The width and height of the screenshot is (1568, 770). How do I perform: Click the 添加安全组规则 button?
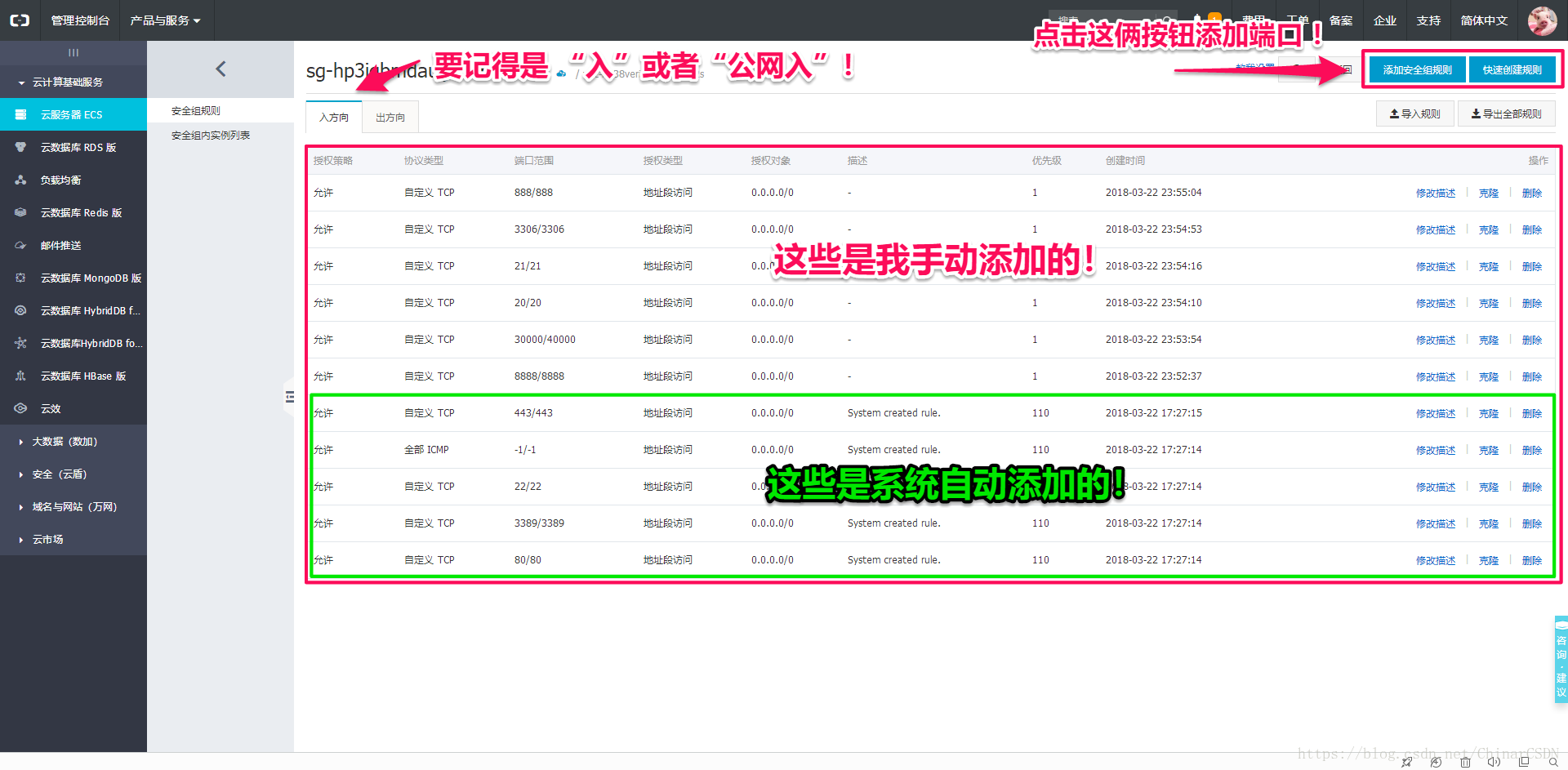(x=1418, y=70)
